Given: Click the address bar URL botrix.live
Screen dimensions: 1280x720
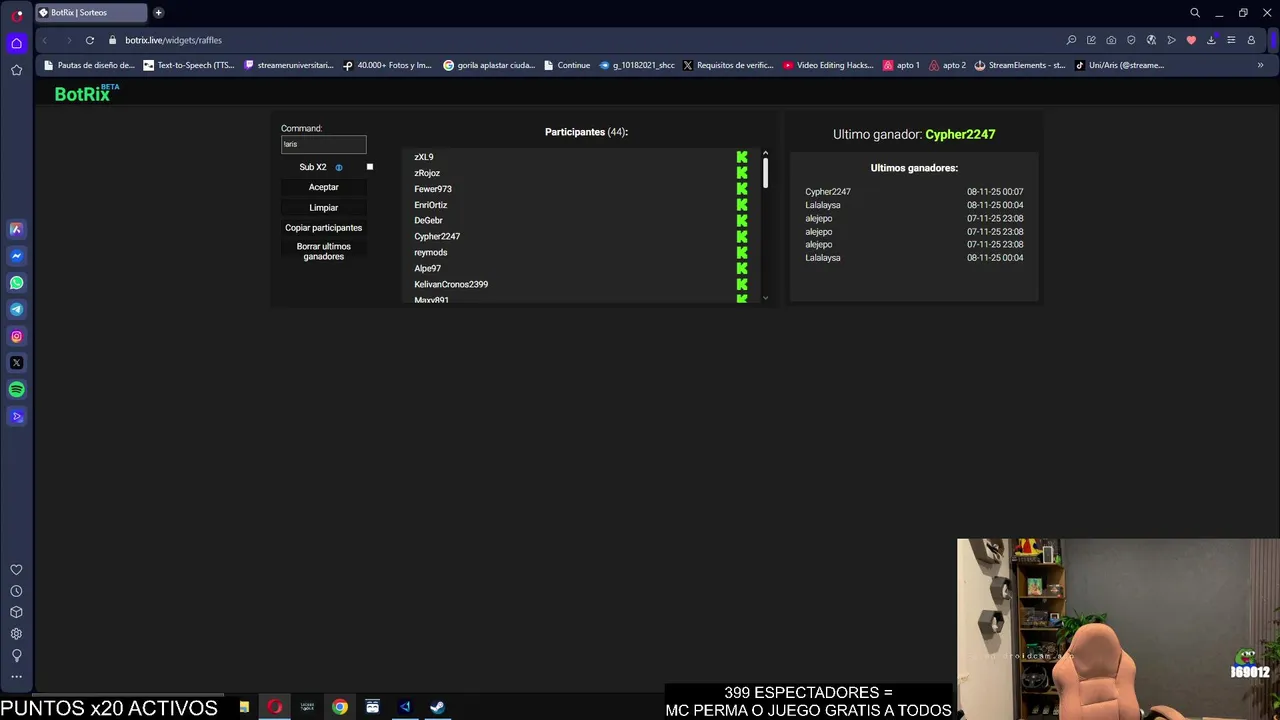Looking at the screenshot, I should (x=173, y=40).
